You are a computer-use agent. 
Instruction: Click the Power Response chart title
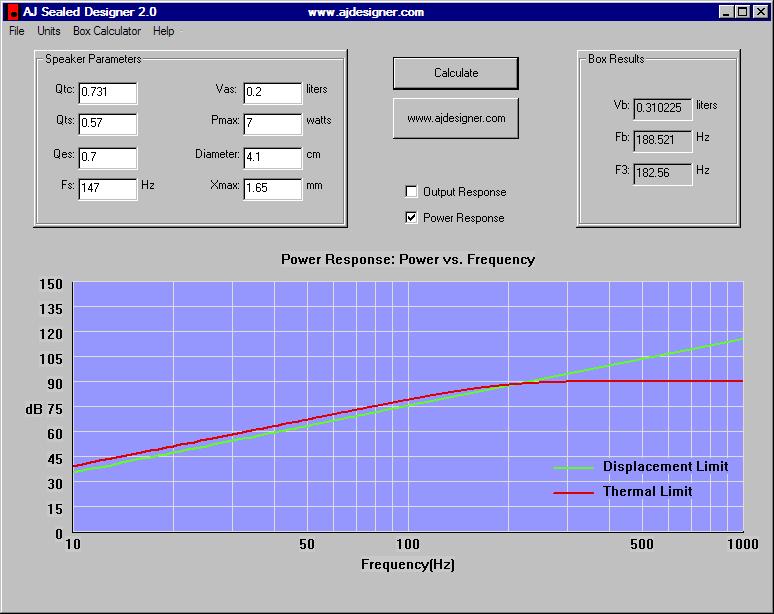408,260
